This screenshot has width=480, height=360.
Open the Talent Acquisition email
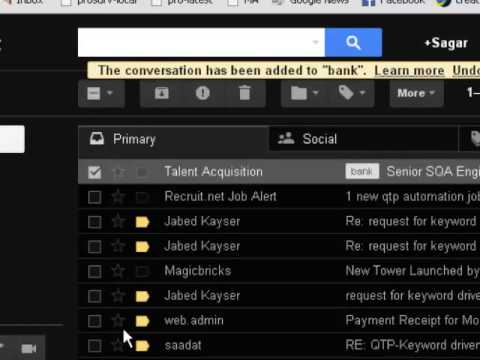(279, 172)
